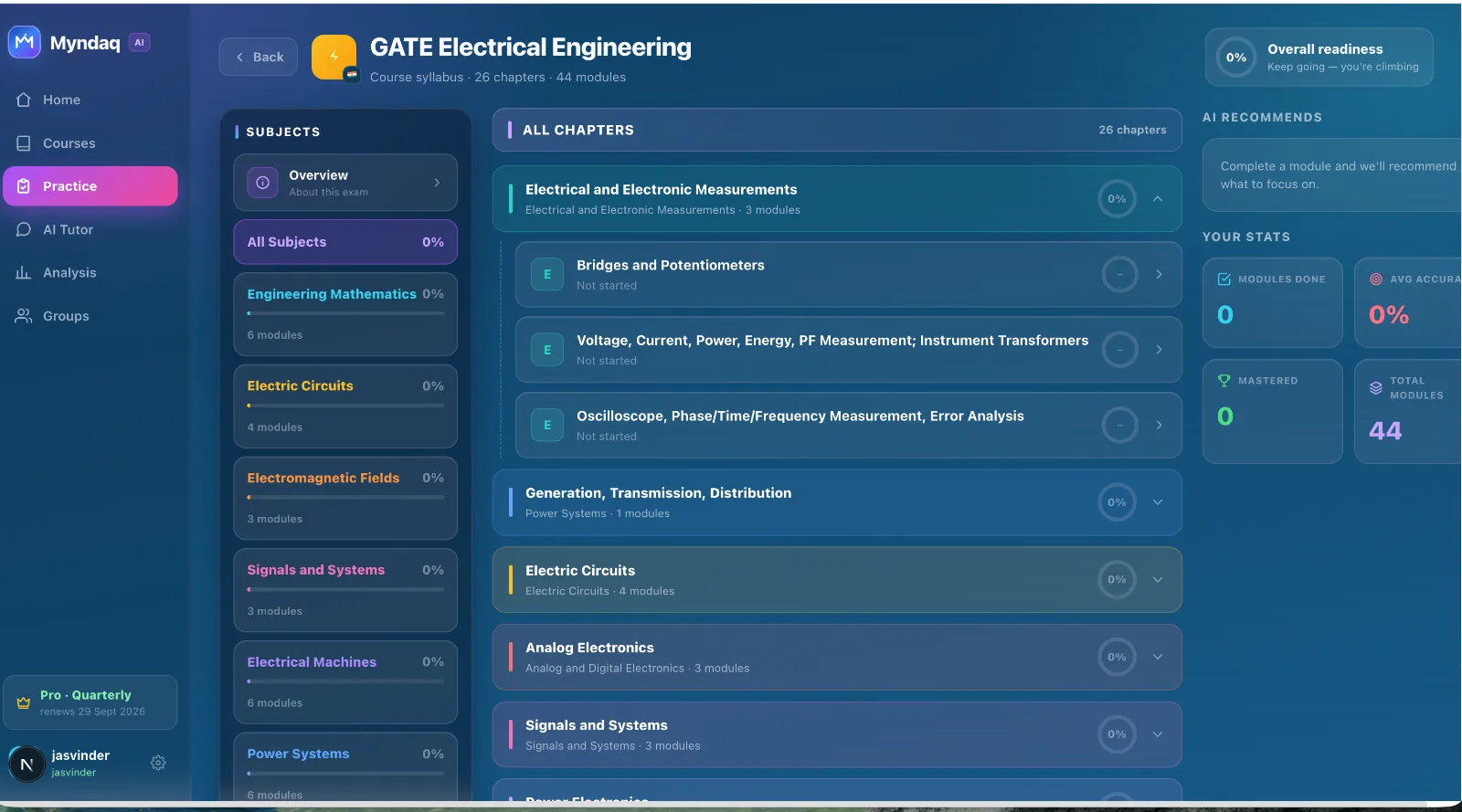Click the E icon for Voltage, Current, Power module
This screenshot has height=812, width=1462.
coord(547,350)
